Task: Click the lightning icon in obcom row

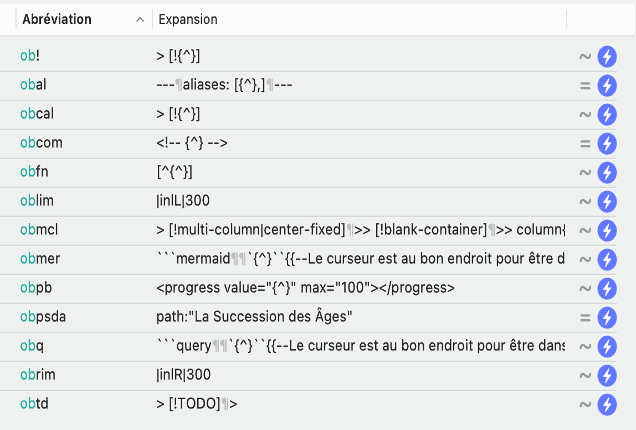Action: tap(607, 144)
